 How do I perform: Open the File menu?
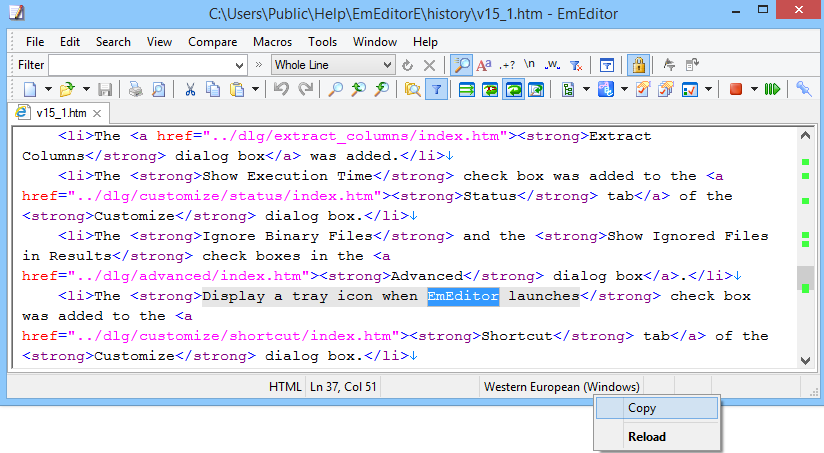(x=35, y=42)
